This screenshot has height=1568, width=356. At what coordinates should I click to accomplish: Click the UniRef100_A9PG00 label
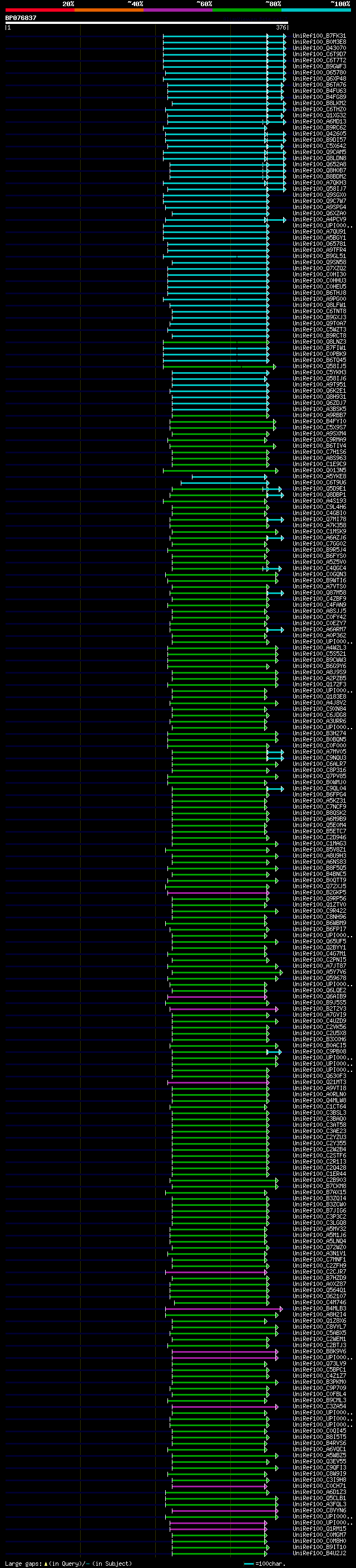click(x=319, y=299)
